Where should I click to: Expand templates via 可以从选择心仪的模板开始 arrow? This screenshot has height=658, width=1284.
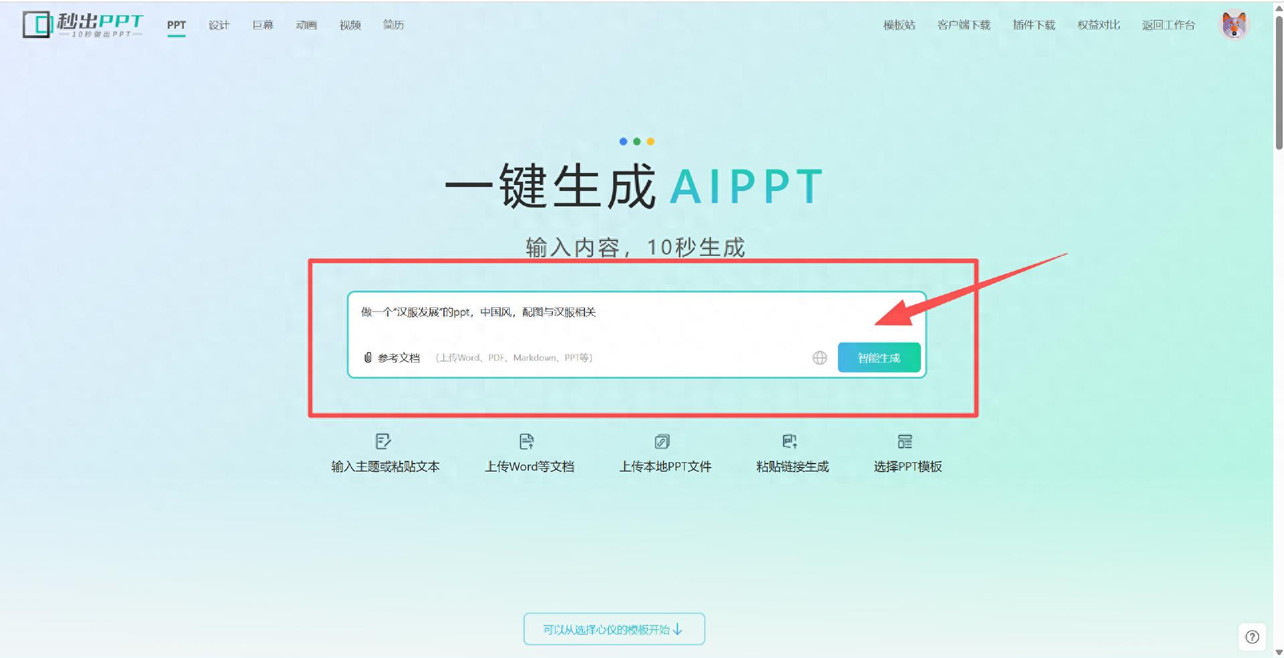tap(613, 629)
